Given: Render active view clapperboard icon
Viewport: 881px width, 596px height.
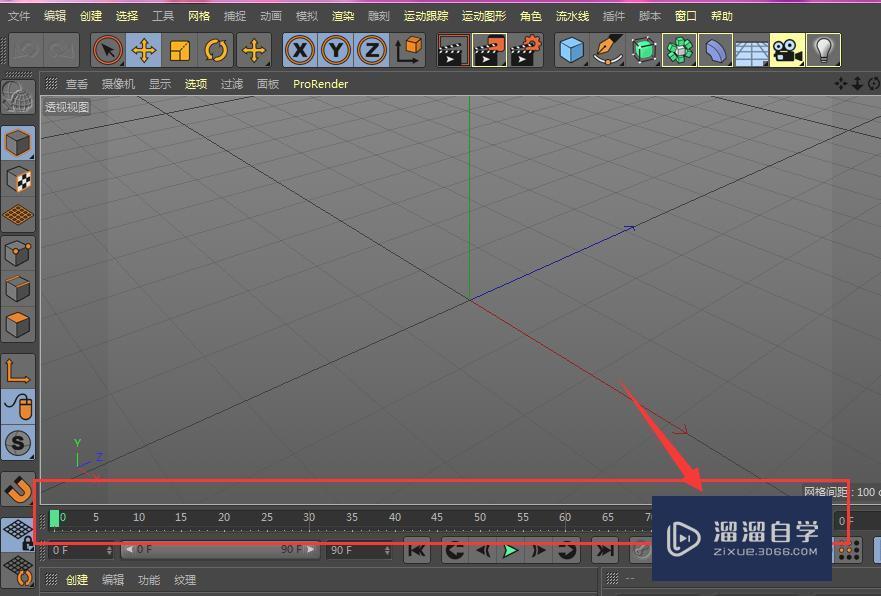Looking at the screenshot, I should [453, 51].
